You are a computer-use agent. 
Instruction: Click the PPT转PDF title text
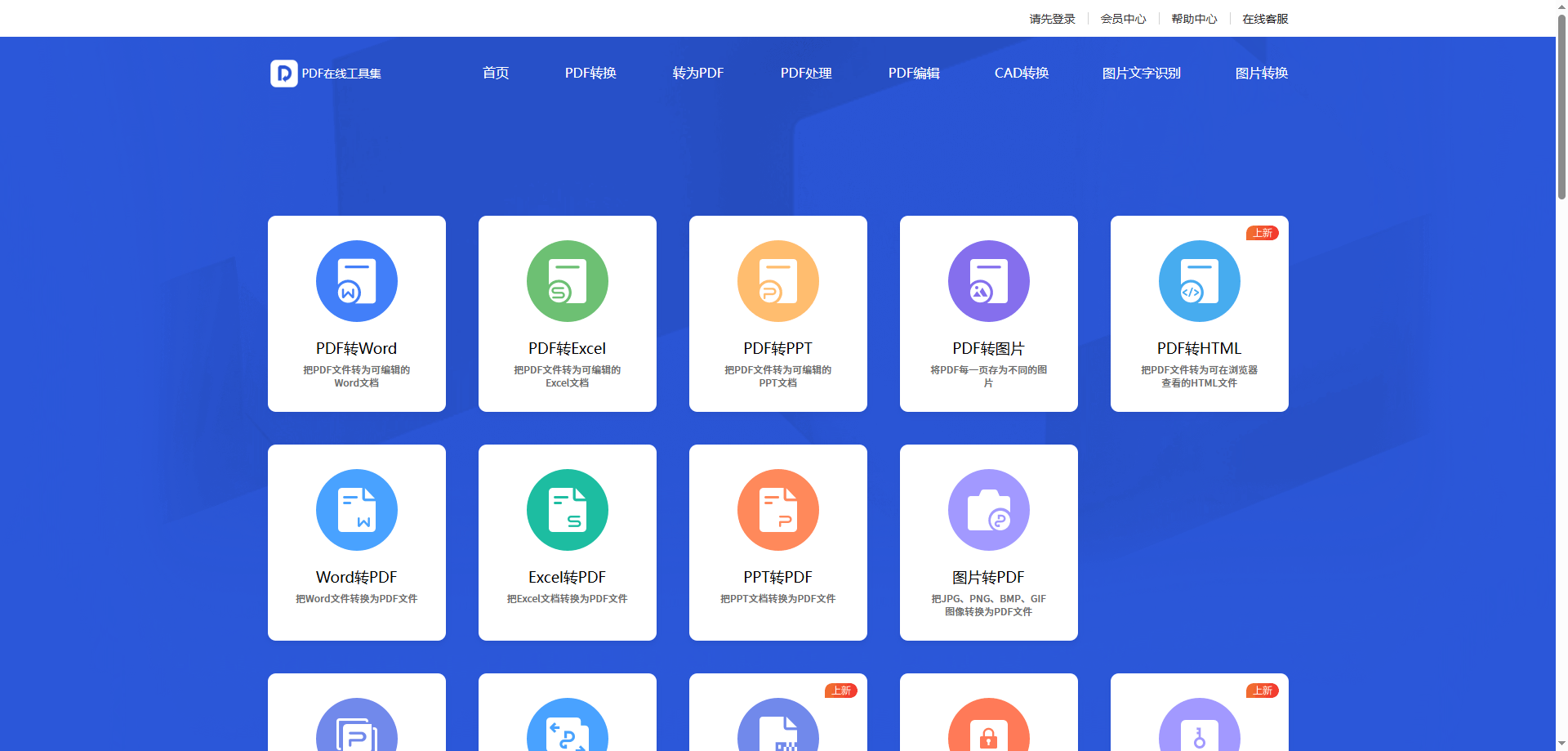tap(778, 577)
